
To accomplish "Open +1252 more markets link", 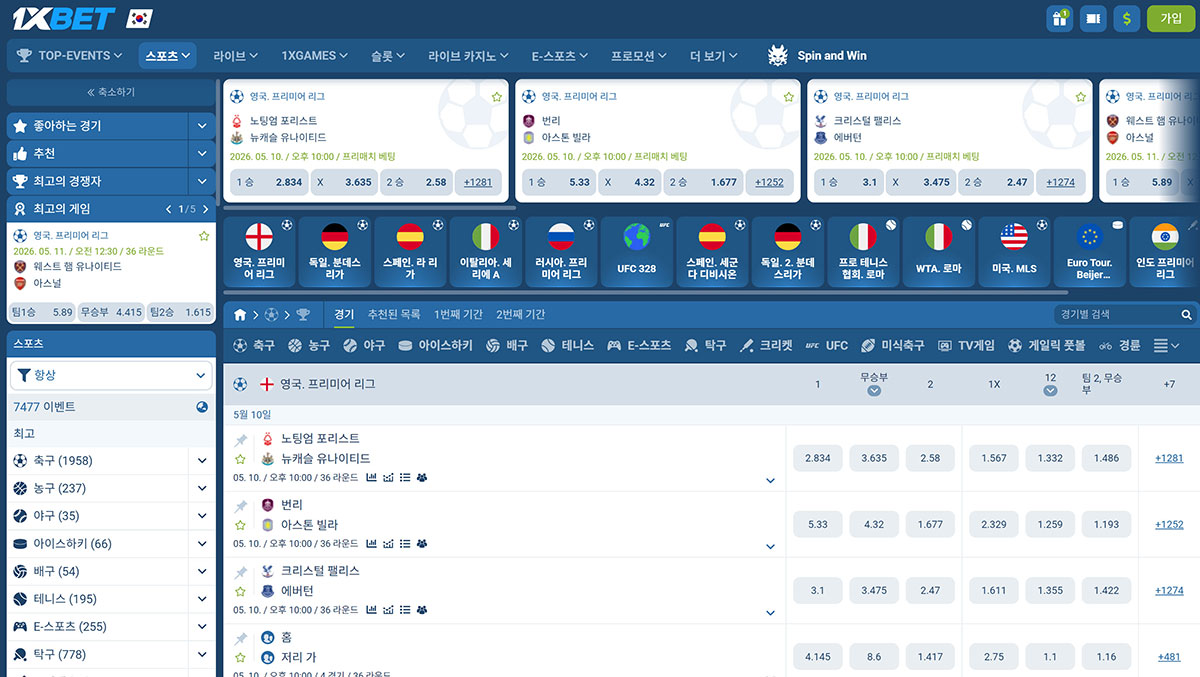I will (1169, 524).
